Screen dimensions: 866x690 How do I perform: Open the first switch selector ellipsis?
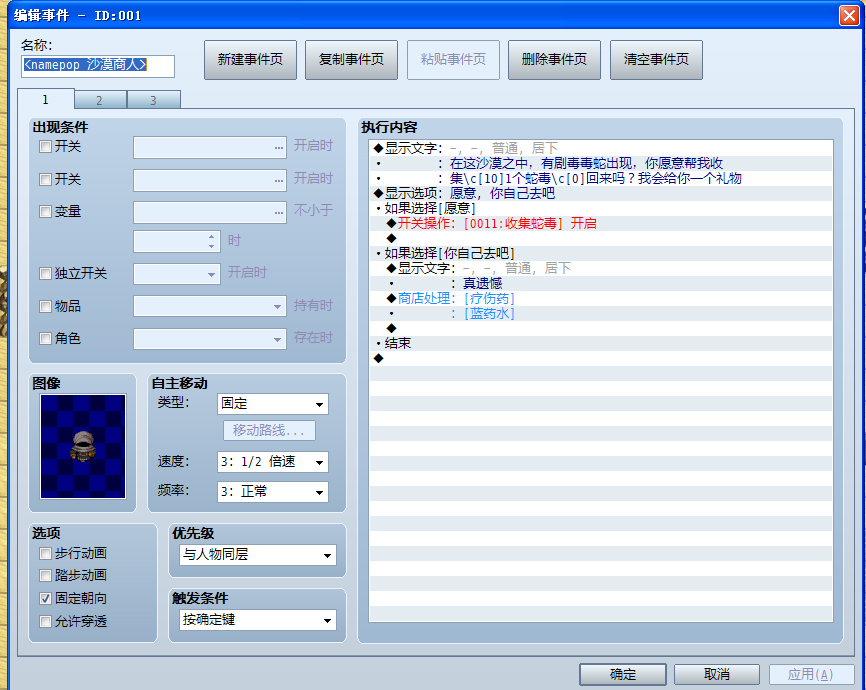coord(278,148)
